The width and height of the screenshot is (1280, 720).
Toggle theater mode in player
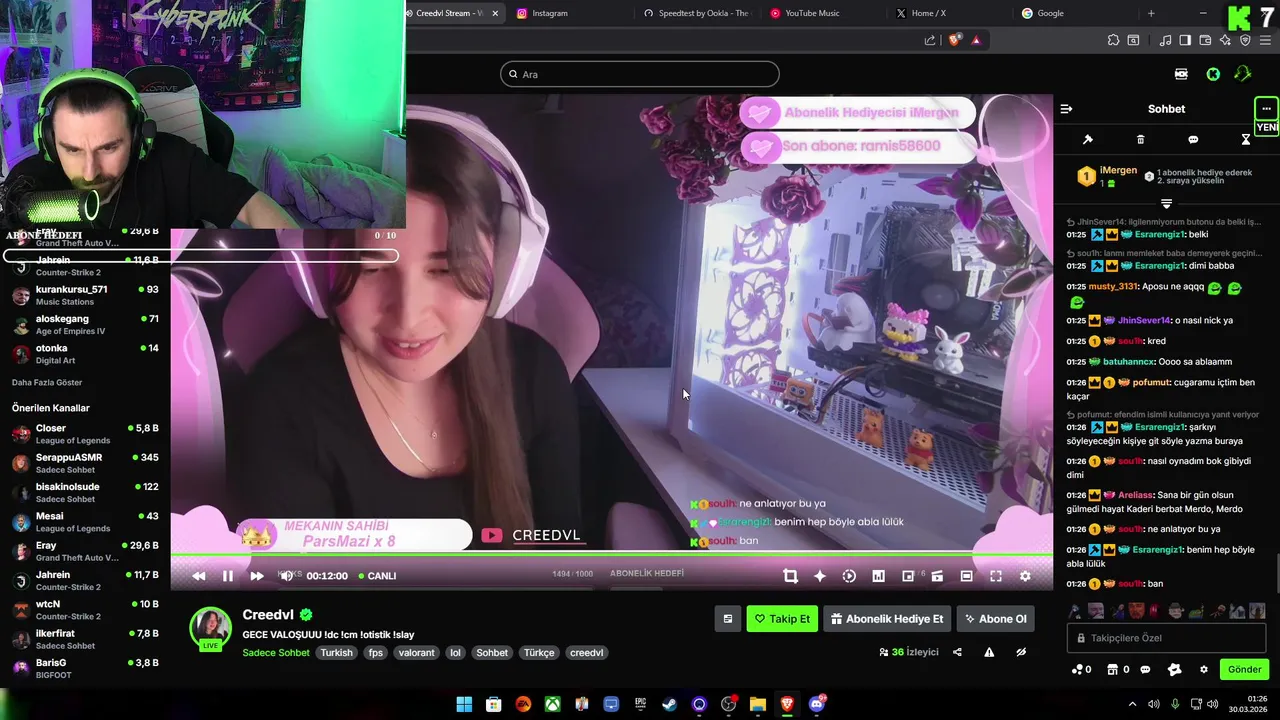(x=966, y=576)
